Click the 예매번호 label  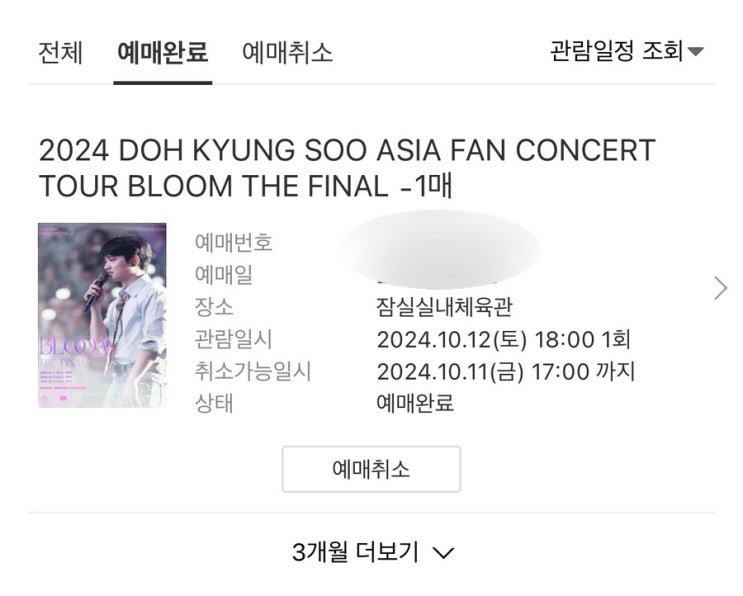[x=233, y=242]
